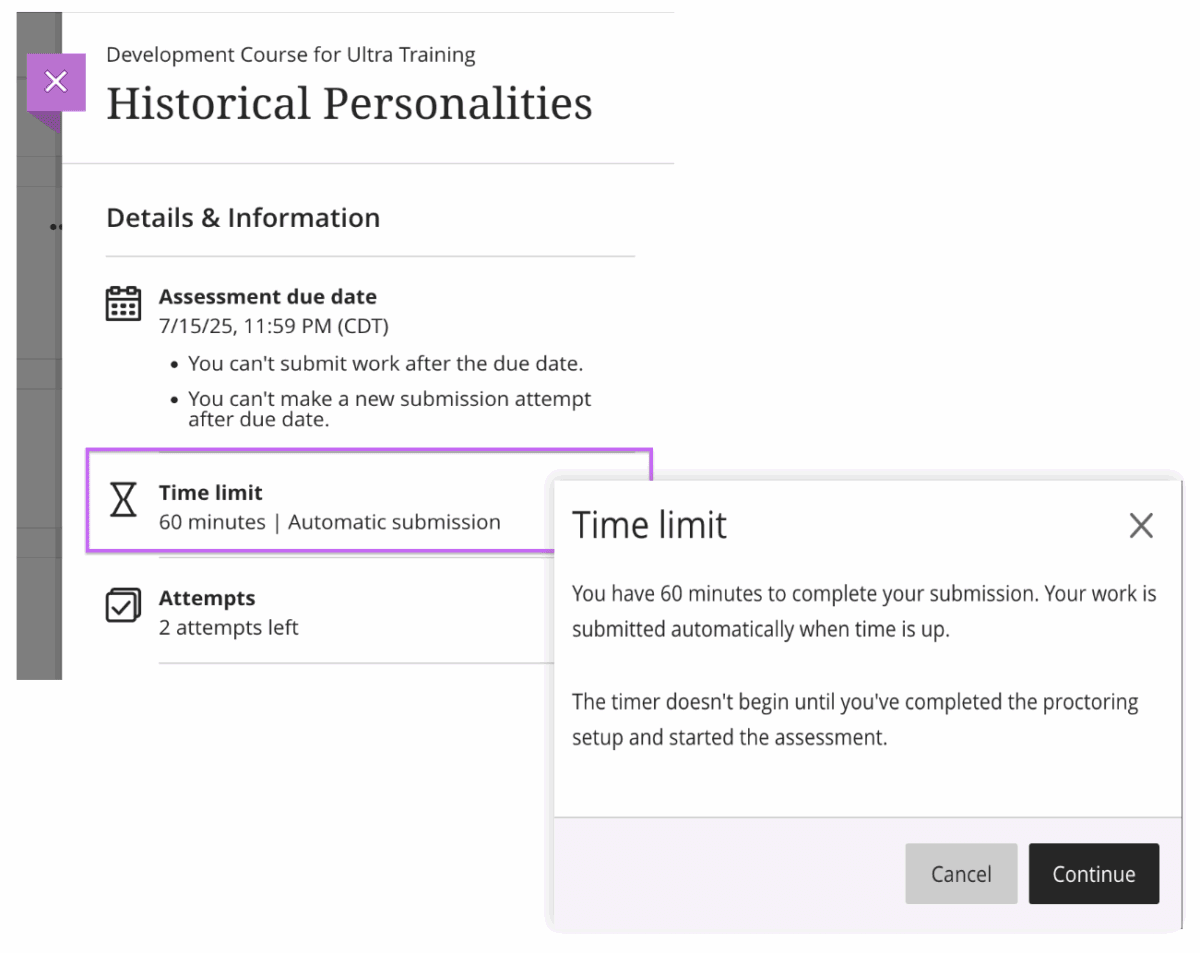Screen dimensions: 1200x953
Task: Click the bold 'Time limit' row label
Action: pyautogui.click(x=210, y=493)
